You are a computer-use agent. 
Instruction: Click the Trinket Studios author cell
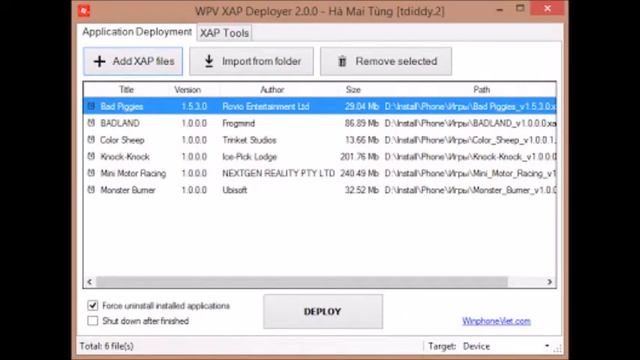coord(249,140)
